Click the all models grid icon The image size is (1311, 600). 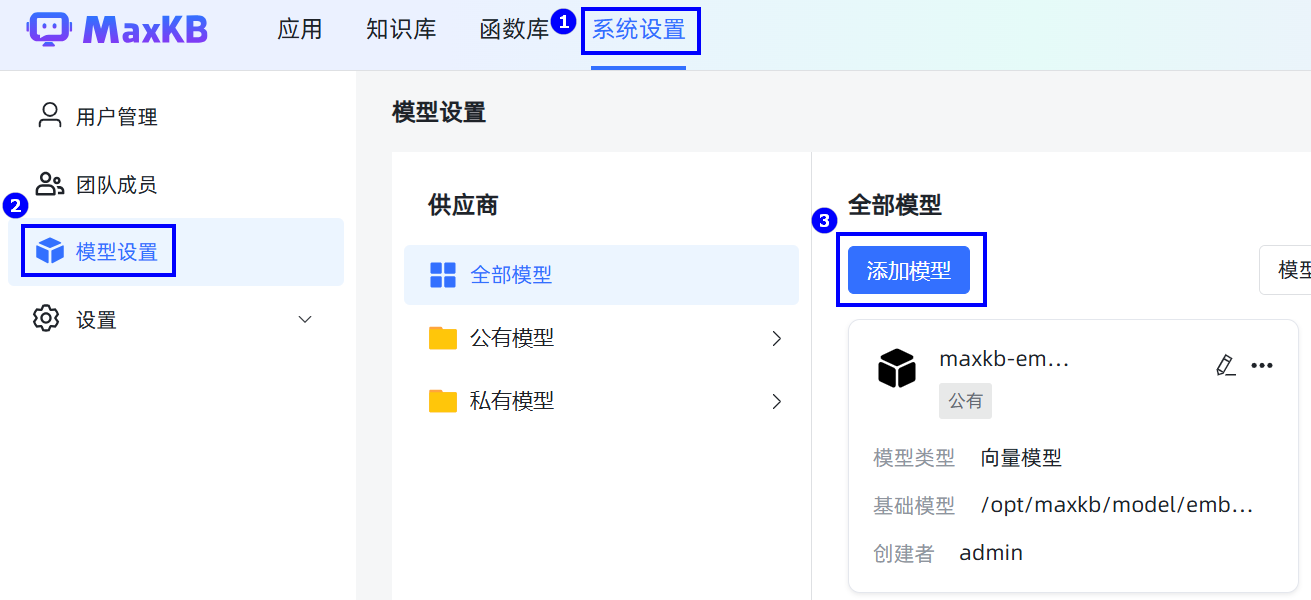[442, 275]
